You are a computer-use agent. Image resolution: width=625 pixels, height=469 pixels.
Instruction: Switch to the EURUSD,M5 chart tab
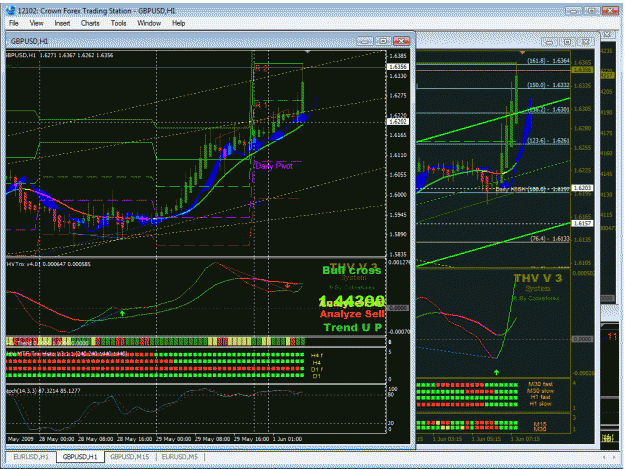[180, 457]
